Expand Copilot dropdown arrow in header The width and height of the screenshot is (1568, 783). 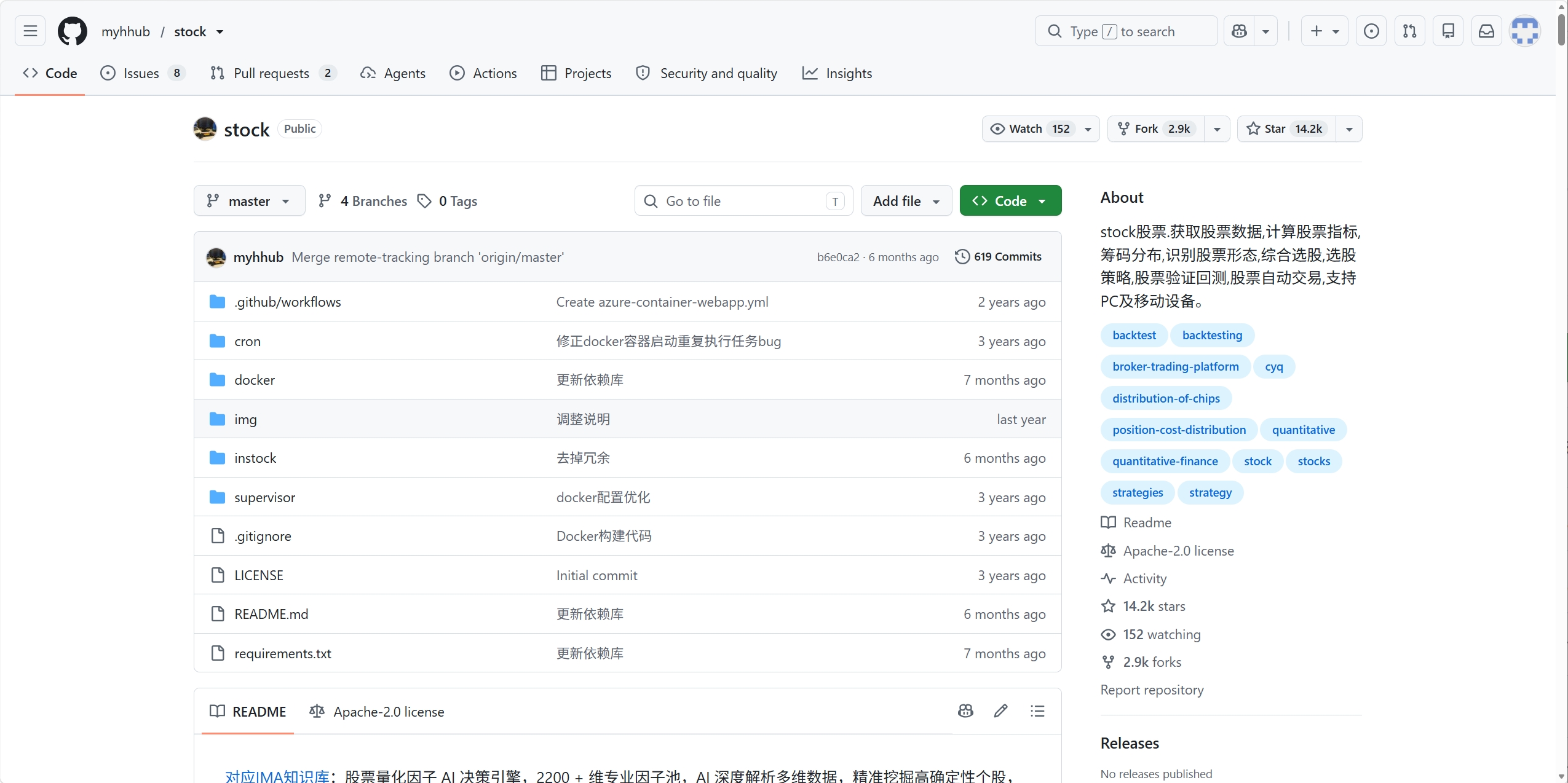(x=1266, y=31)
